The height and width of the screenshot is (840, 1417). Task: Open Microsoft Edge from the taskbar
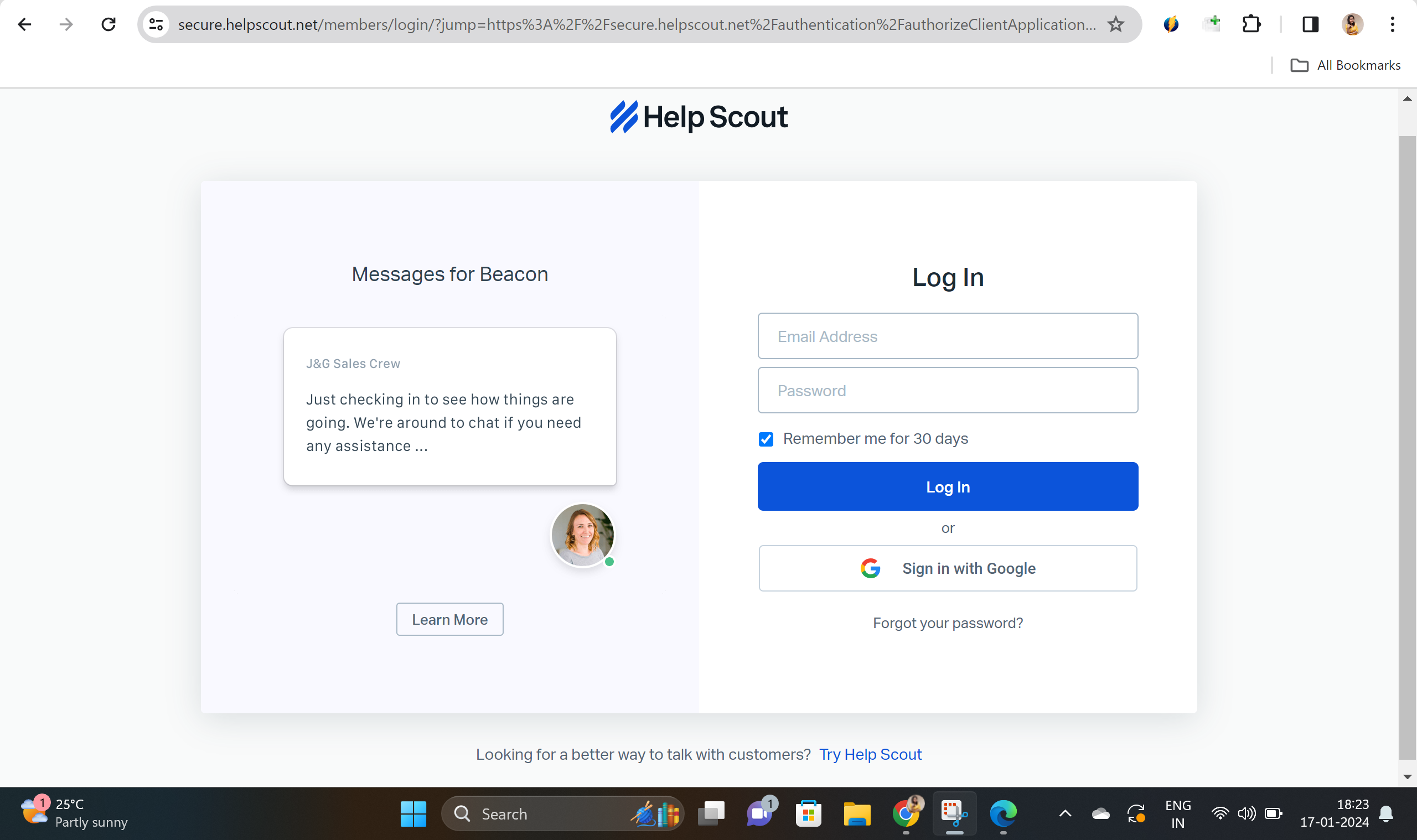[x=1003, y=814]
